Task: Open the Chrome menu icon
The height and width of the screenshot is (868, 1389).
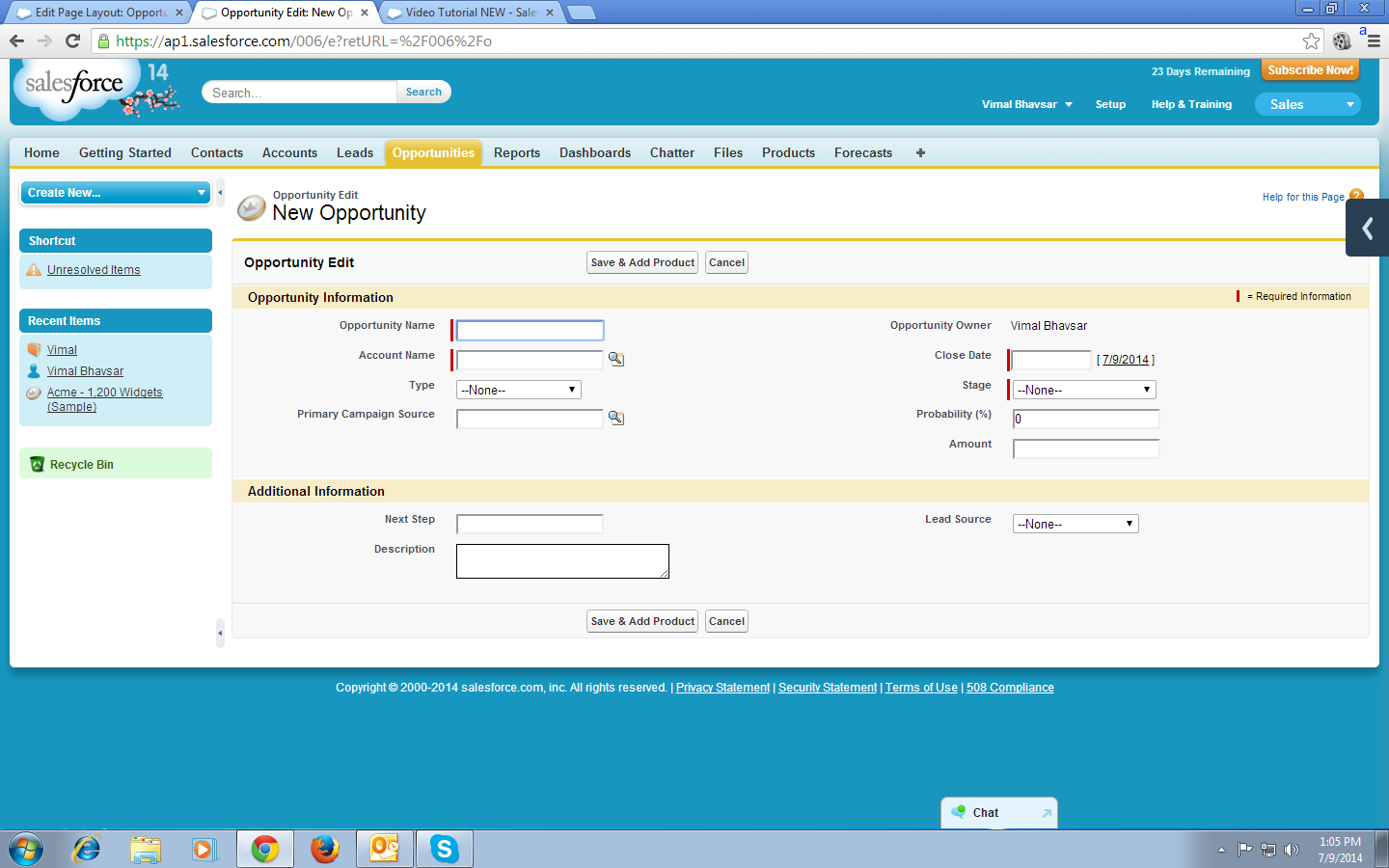Action: point(1374,41)
